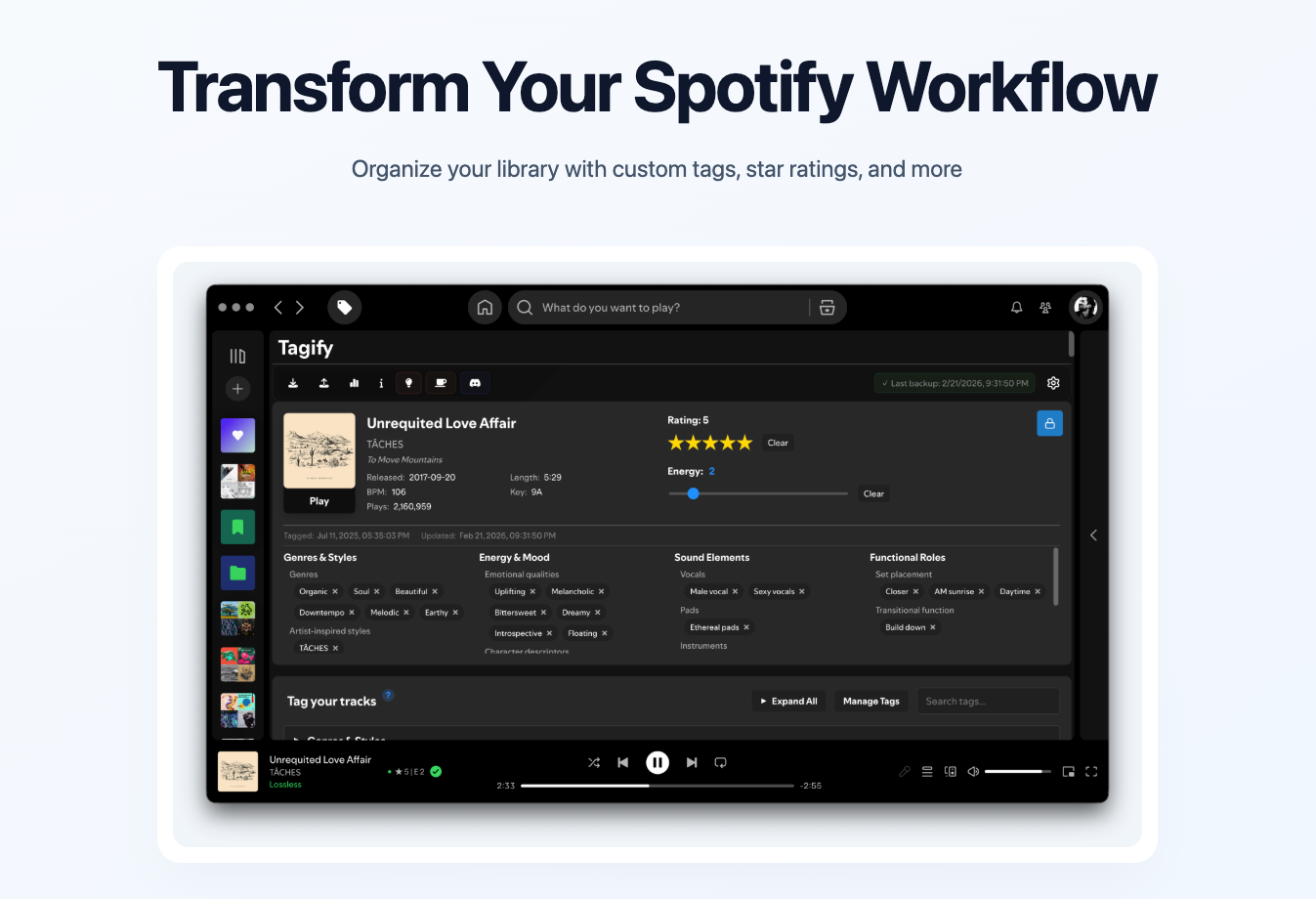Open the user profile avatar
Viewport: 1316px width, 899px height.
click(1085, 307)
